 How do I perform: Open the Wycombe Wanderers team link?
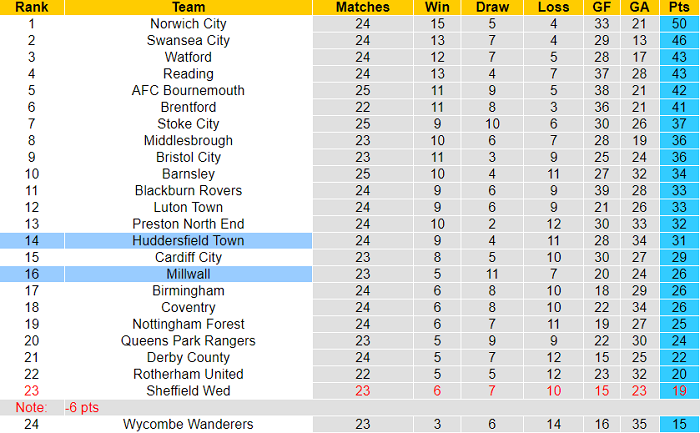[x=188, y=424]
